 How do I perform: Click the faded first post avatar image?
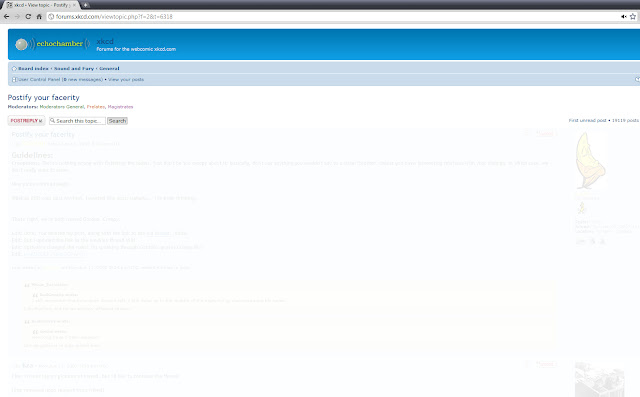point(590,161)
